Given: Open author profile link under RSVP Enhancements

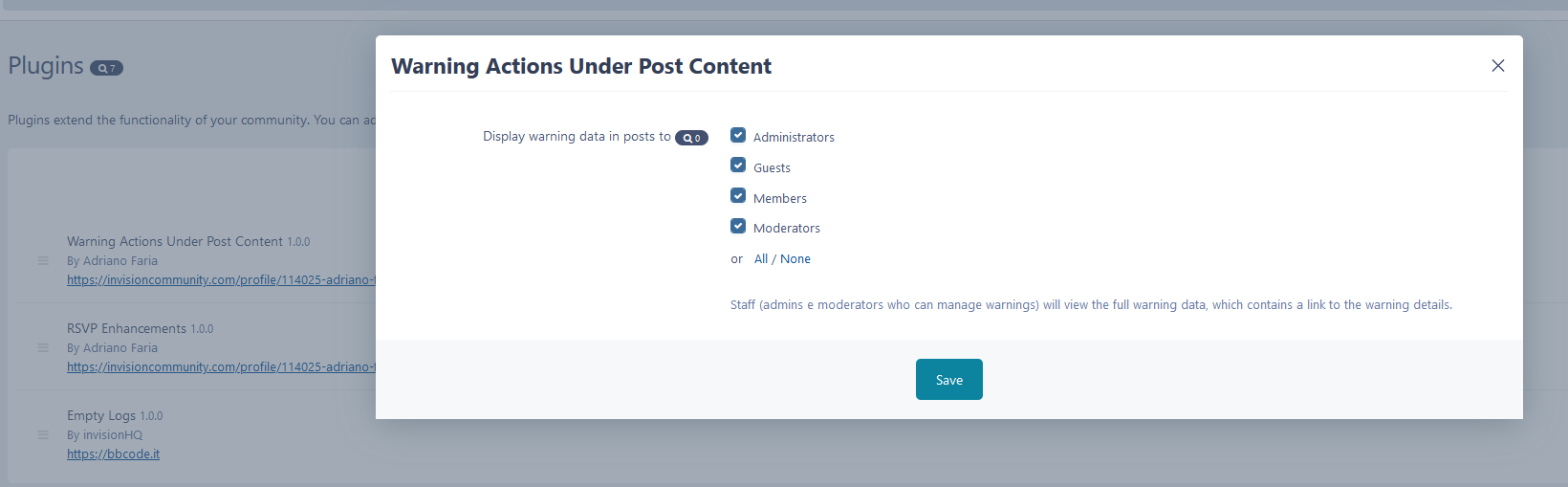Looking at the screenshot, I should (221, 367).
